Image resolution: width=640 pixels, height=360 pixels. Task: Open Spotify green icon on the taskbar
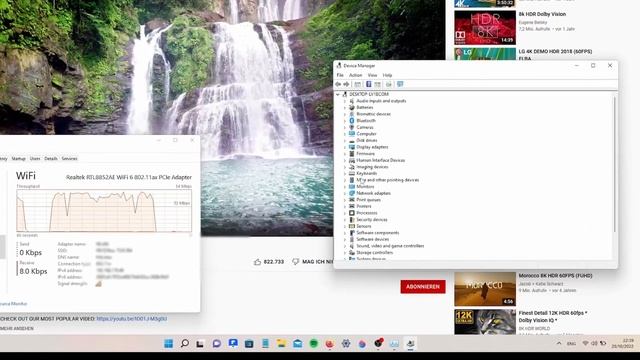313,344
